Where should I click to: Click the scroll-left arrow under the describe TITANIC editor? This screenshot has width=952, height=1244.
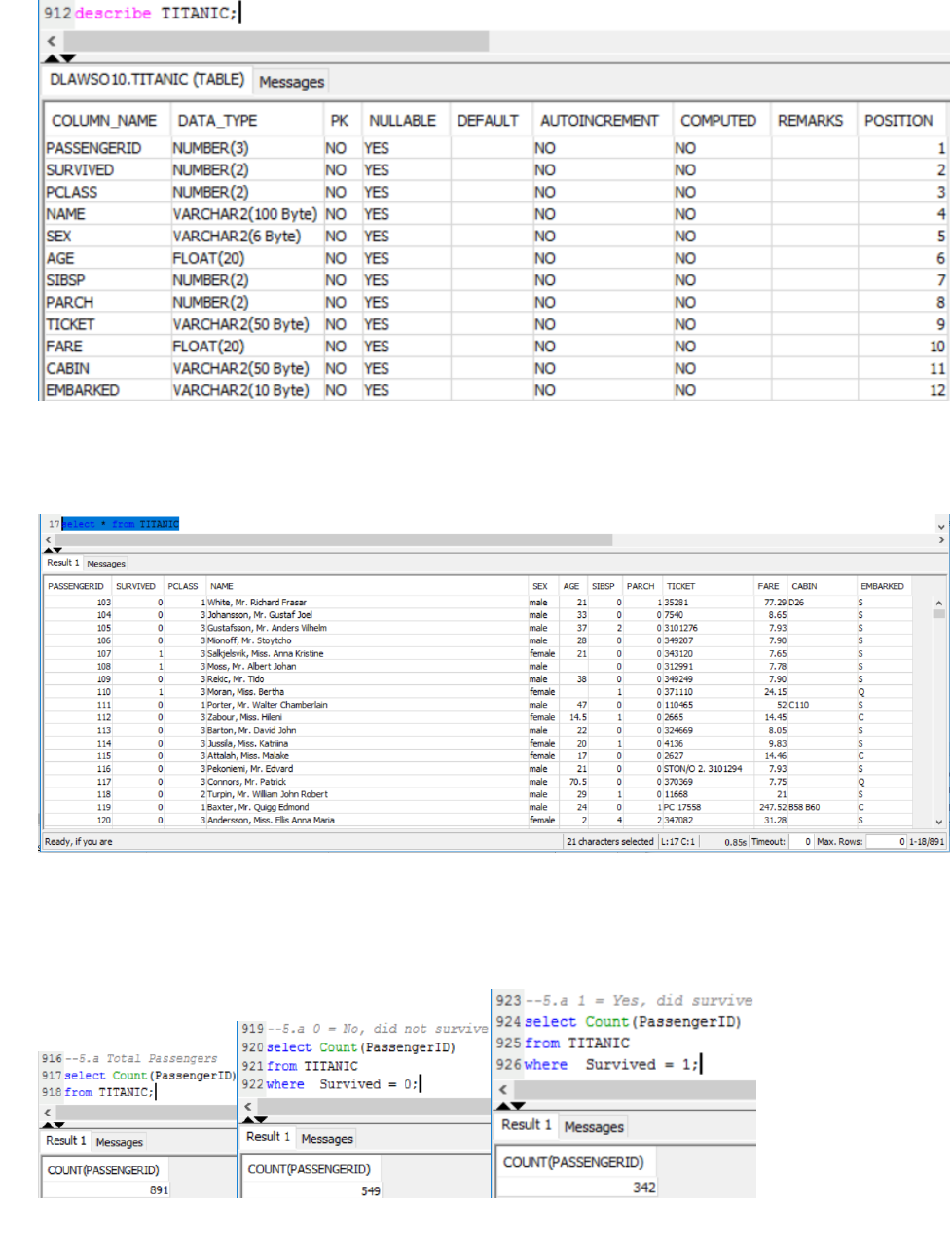click(x=52, y=41)
